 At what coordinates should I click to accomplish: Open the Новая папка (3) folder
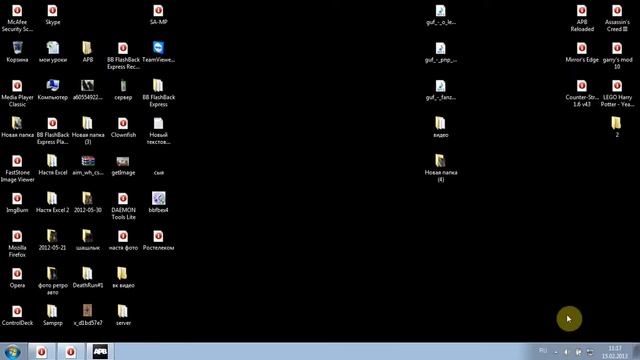[x=87, y=131]
